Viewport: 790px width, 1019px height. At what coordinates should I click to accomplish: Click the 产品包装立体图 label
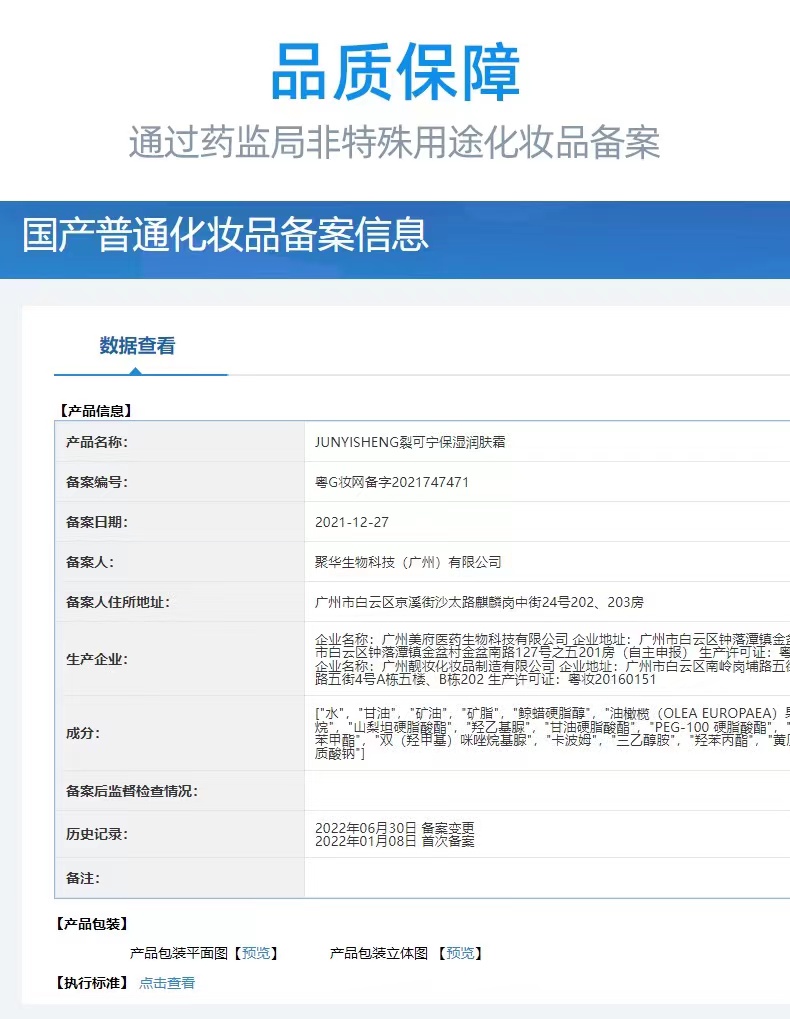coord(379,953)
